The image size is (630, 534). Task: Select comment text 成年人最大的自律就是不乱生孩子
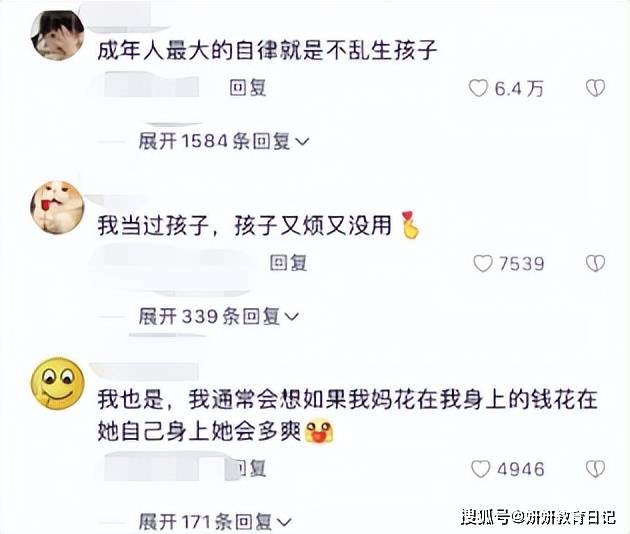(268, 51)
